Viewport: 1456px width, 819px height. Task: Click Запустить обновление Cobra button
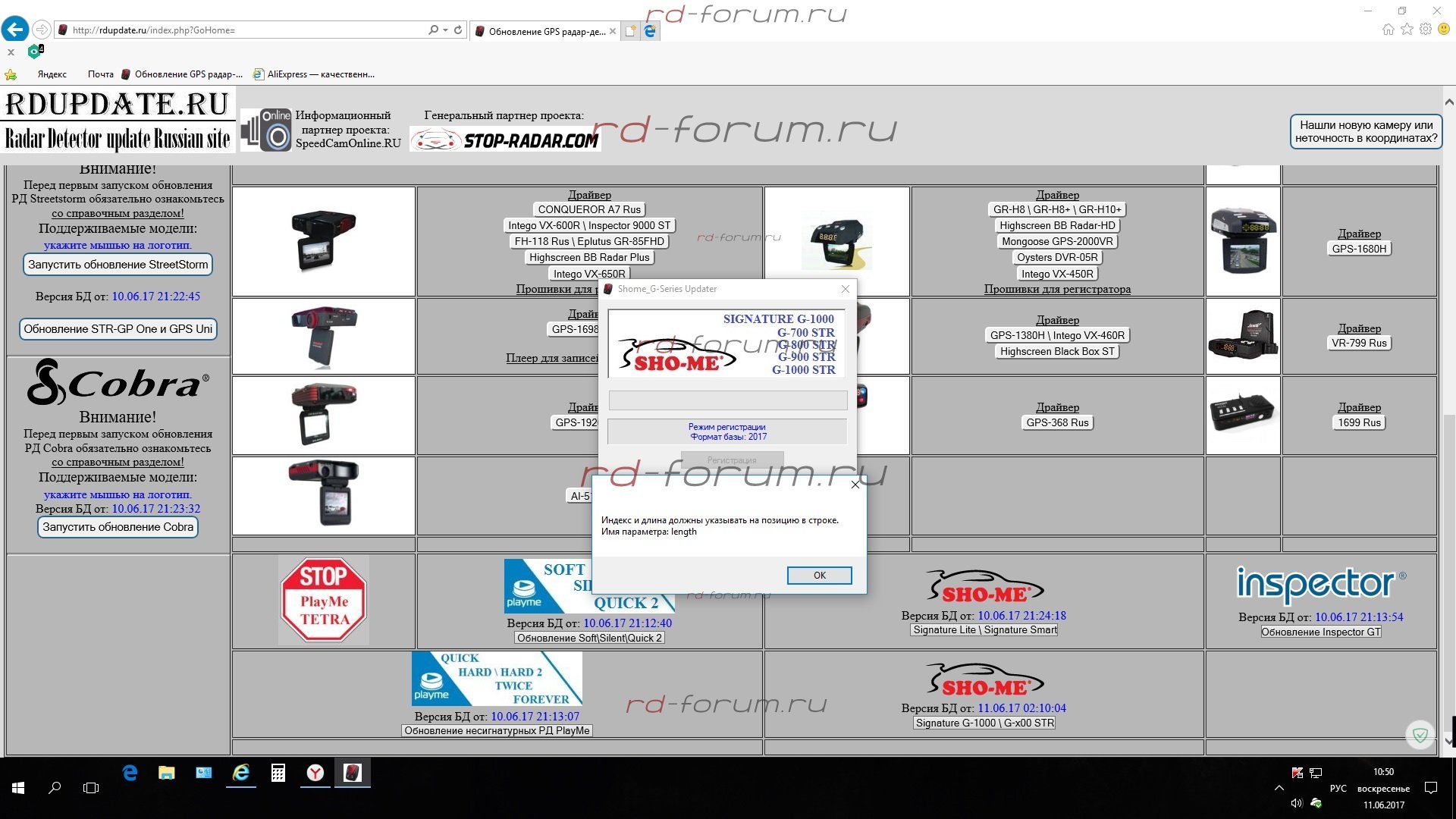point(118,527)
